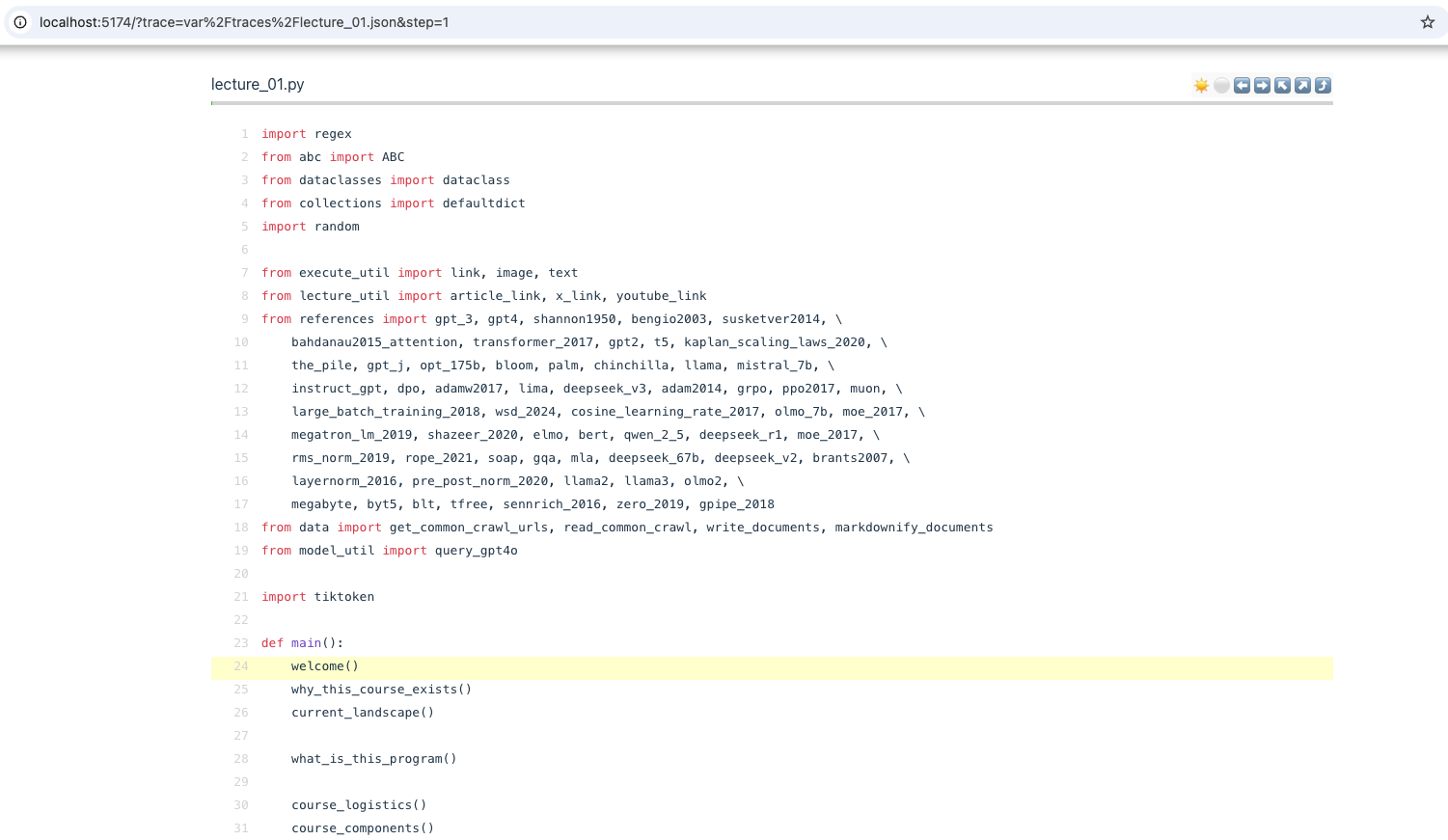Select the highlighted welcome() line
Screen dimensions: 1448x840
click(x=772, y=666)
